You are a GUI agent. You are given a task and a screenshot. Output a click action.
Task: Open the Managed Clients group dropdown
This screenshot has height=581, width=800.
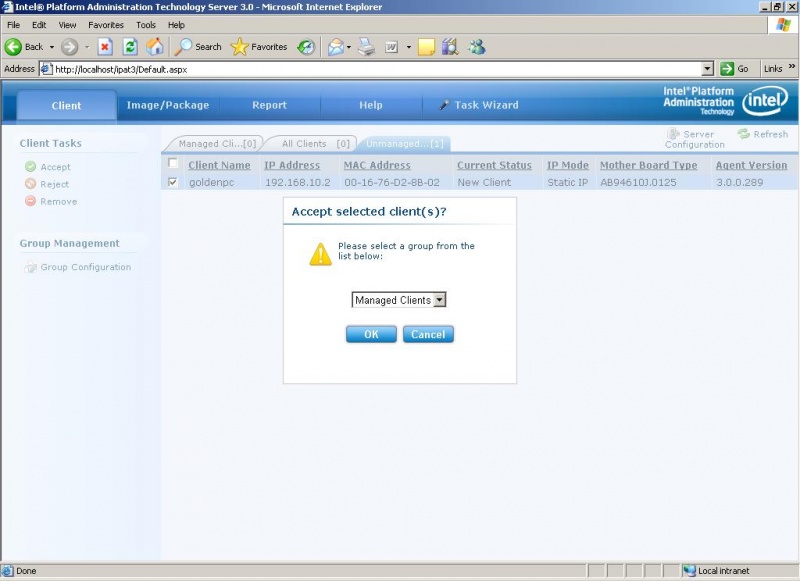point(440,299)
